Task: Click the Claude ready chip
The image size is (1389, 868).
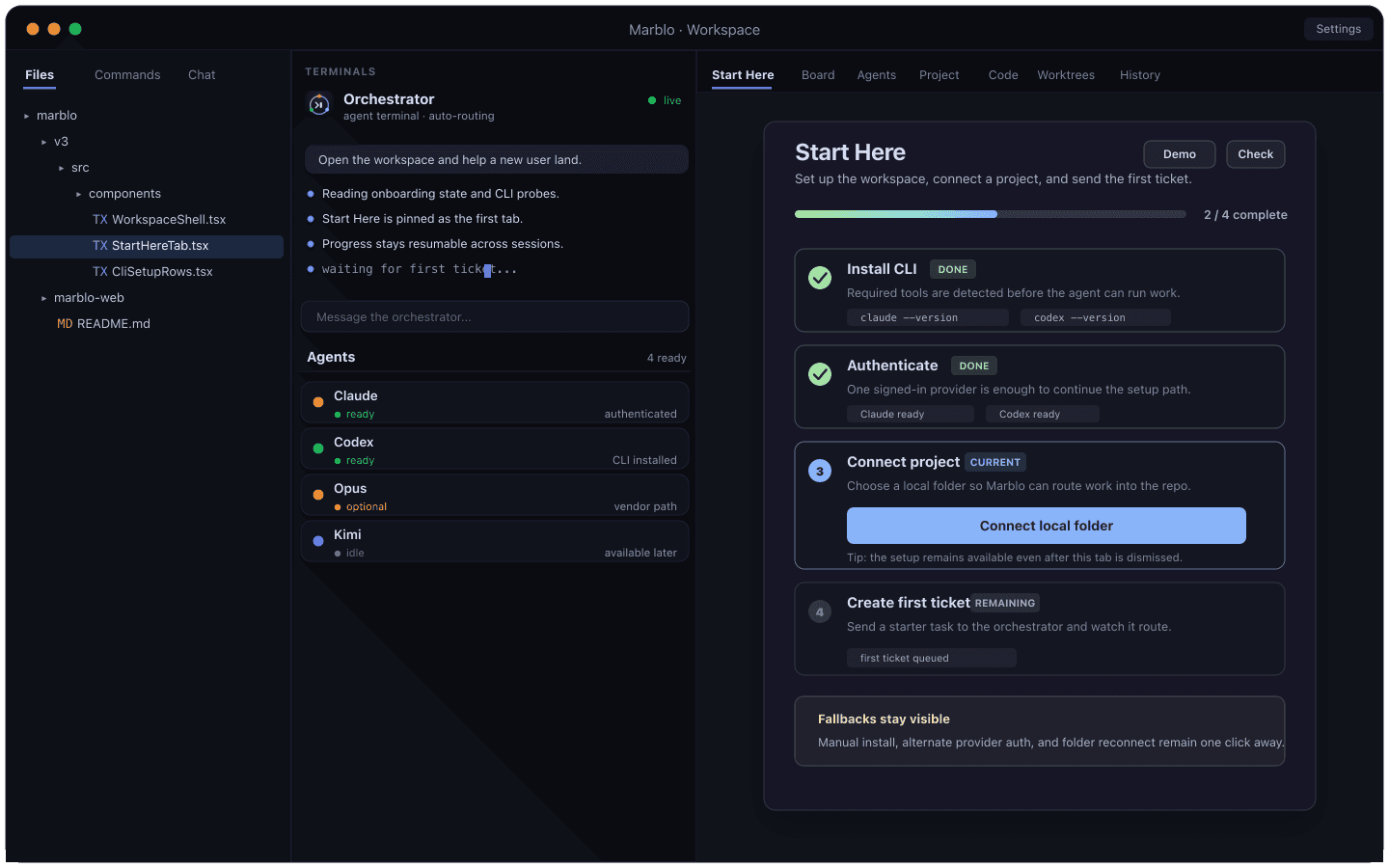Action: pos(911,414)
